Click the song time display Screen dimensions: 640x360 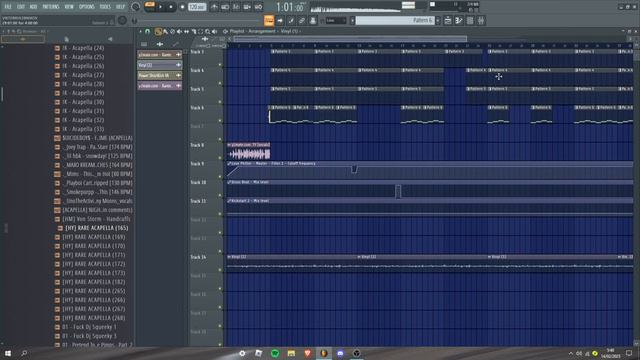(x=289, y=7)
